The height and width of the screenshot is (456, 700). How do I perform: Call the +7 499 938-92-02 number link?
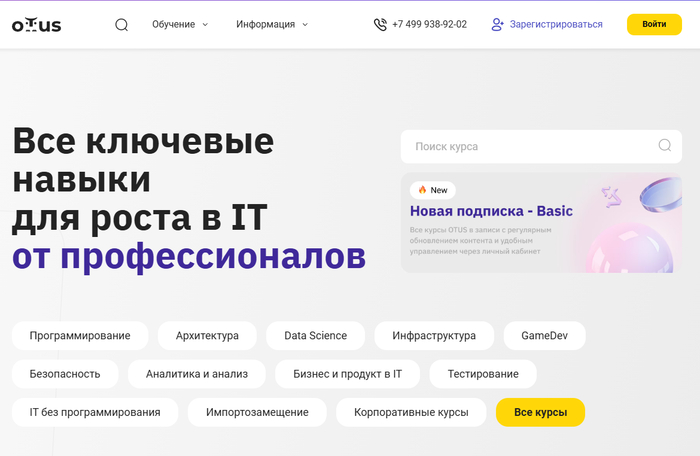(429, 24)
